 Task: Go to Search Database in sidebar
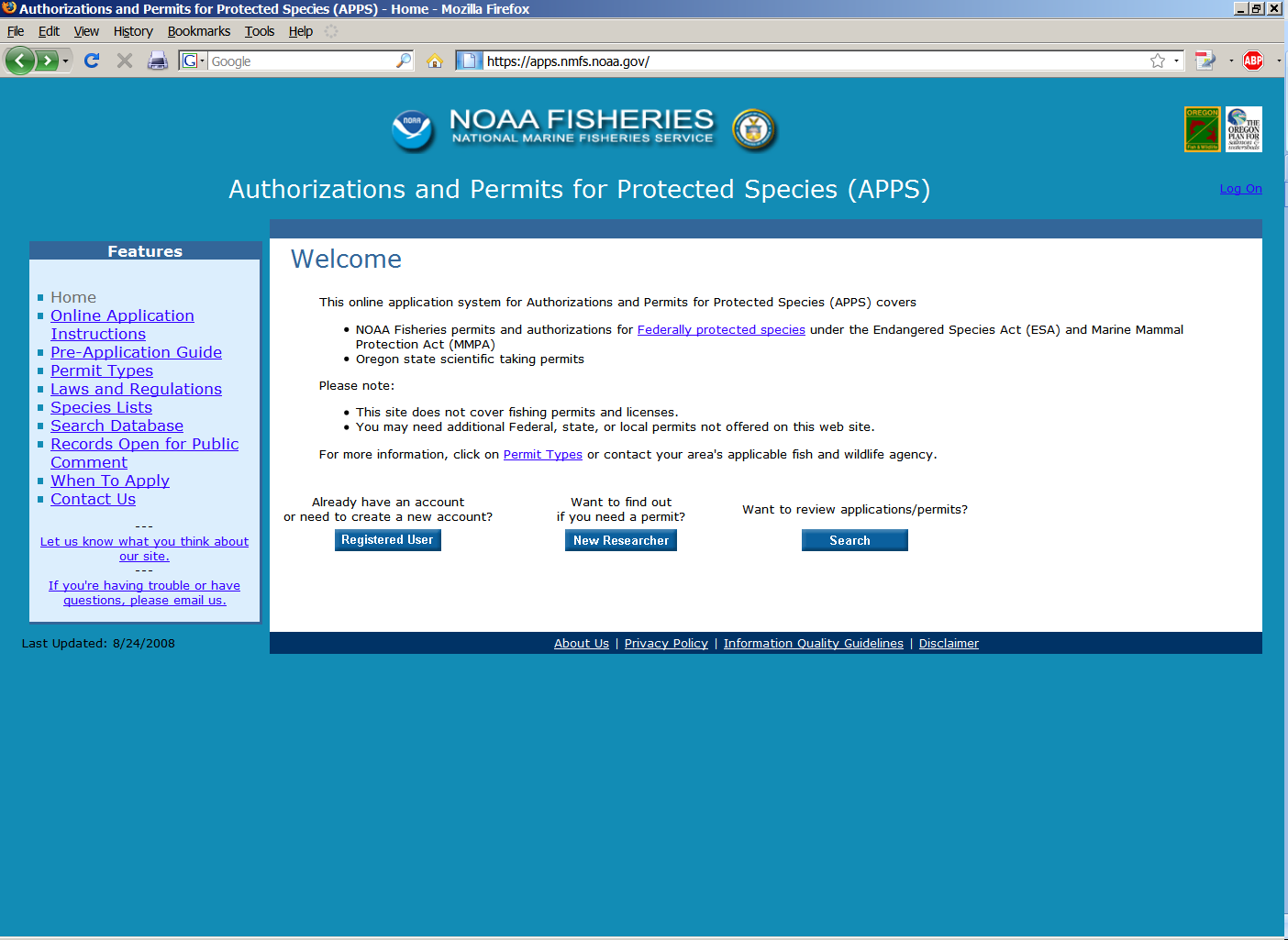(117, 426)
